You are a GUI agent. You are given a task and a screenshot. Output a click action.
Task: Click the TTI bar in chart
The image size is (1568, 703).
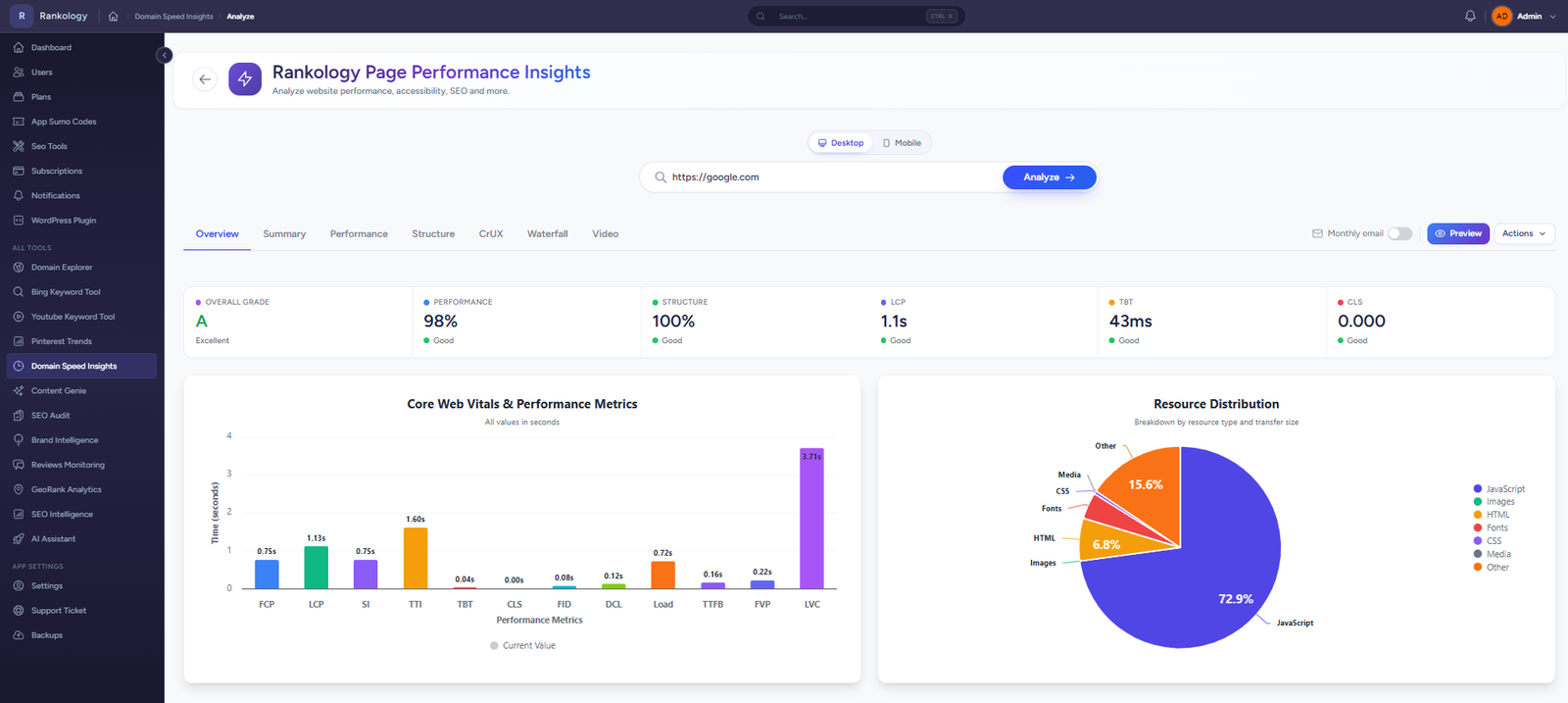click(416, 558)
